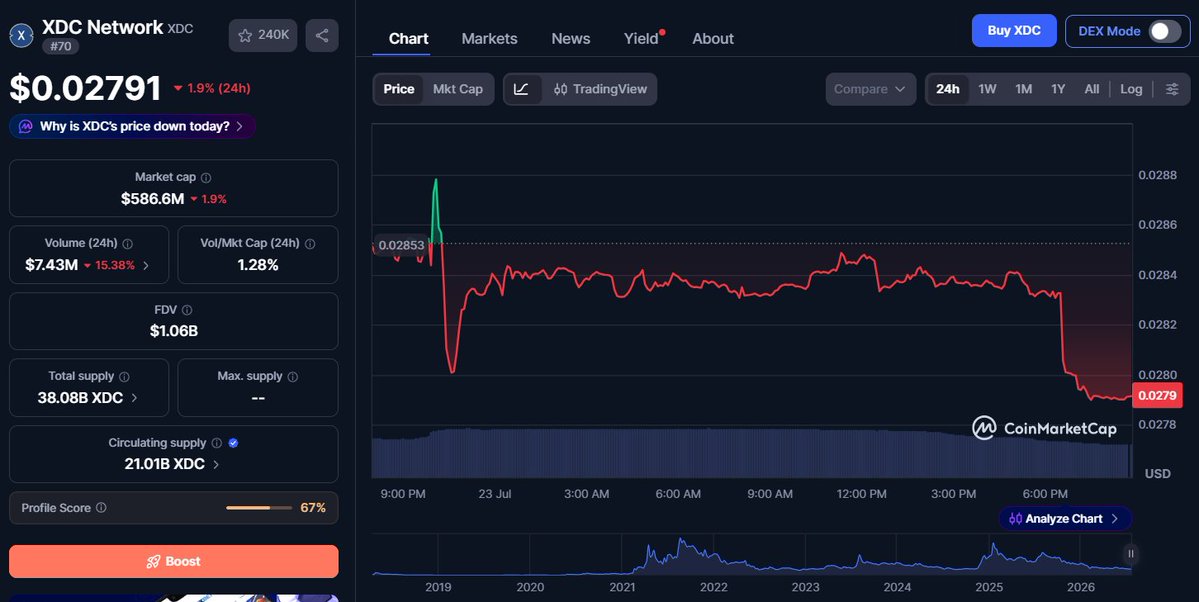The image size is (1199, 602).
Task: Set chart range to 1W
Action: click(987, 89)
